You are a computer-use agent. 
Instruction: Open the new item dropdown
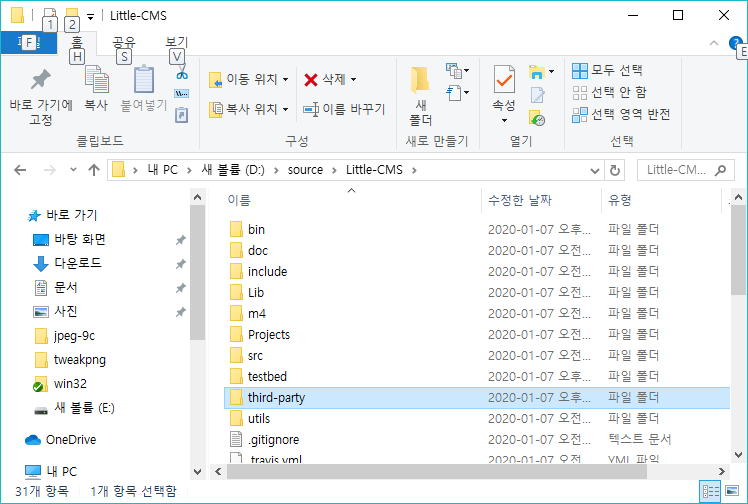click(457, 71)
